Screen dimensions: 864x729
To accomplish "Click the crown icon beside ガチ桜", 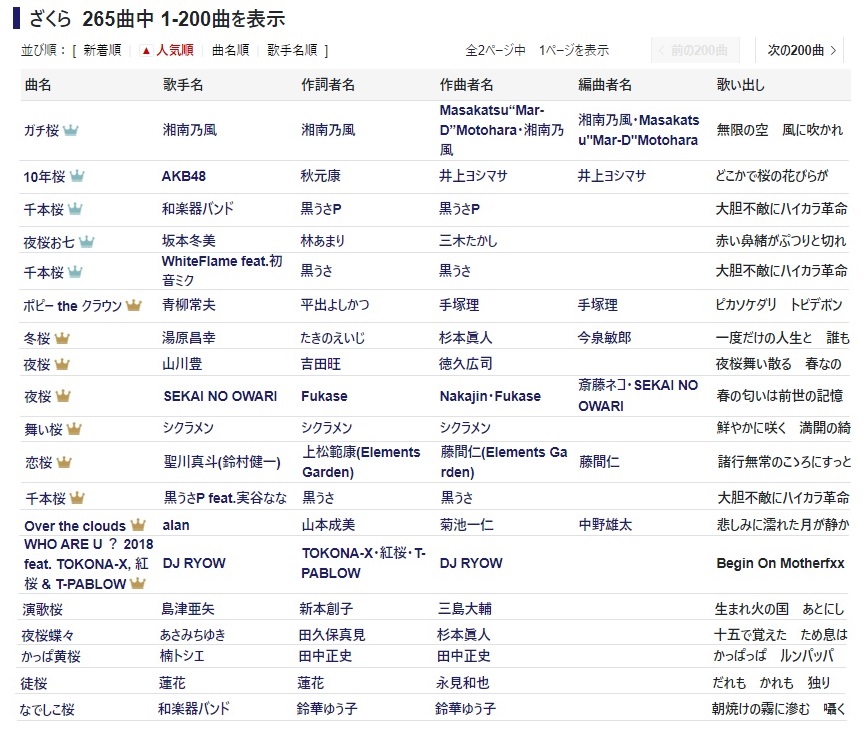I will [x=71, y=130].
